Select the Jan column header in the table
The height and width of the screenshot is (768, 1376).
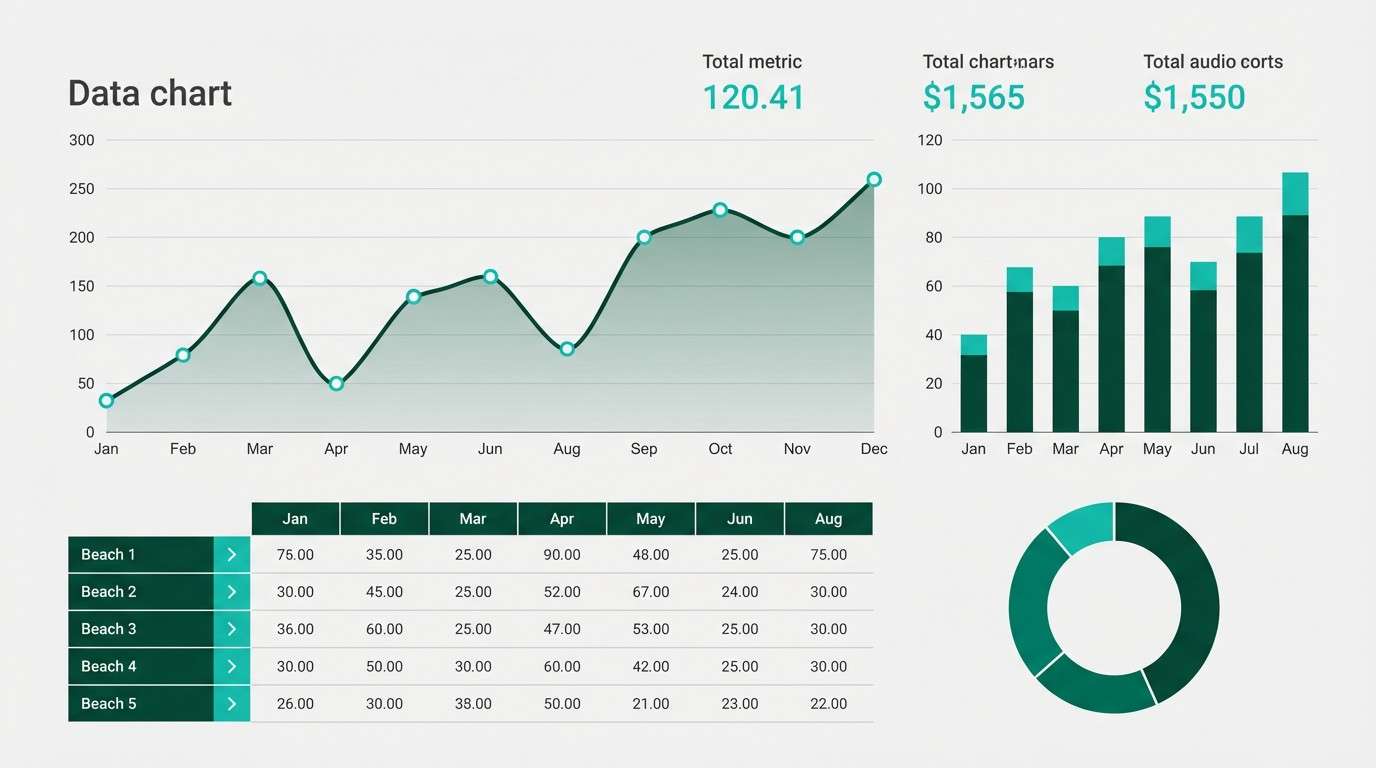tap(295, 518)
